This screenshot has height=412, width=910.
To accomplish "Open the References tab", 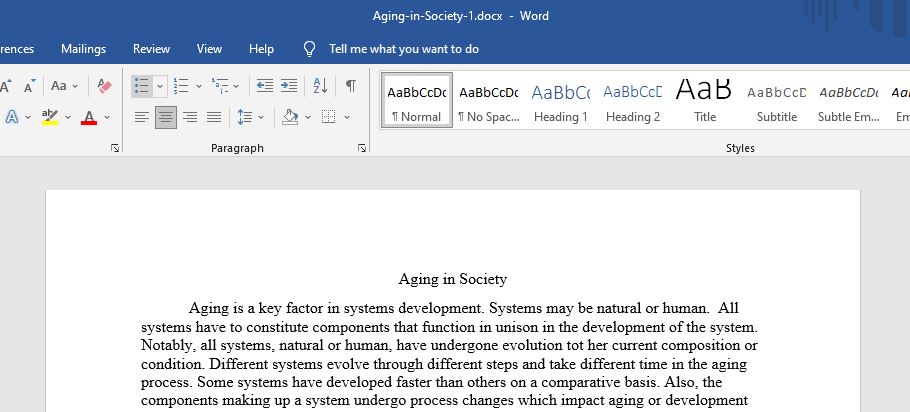I will [x=16, y=49].
